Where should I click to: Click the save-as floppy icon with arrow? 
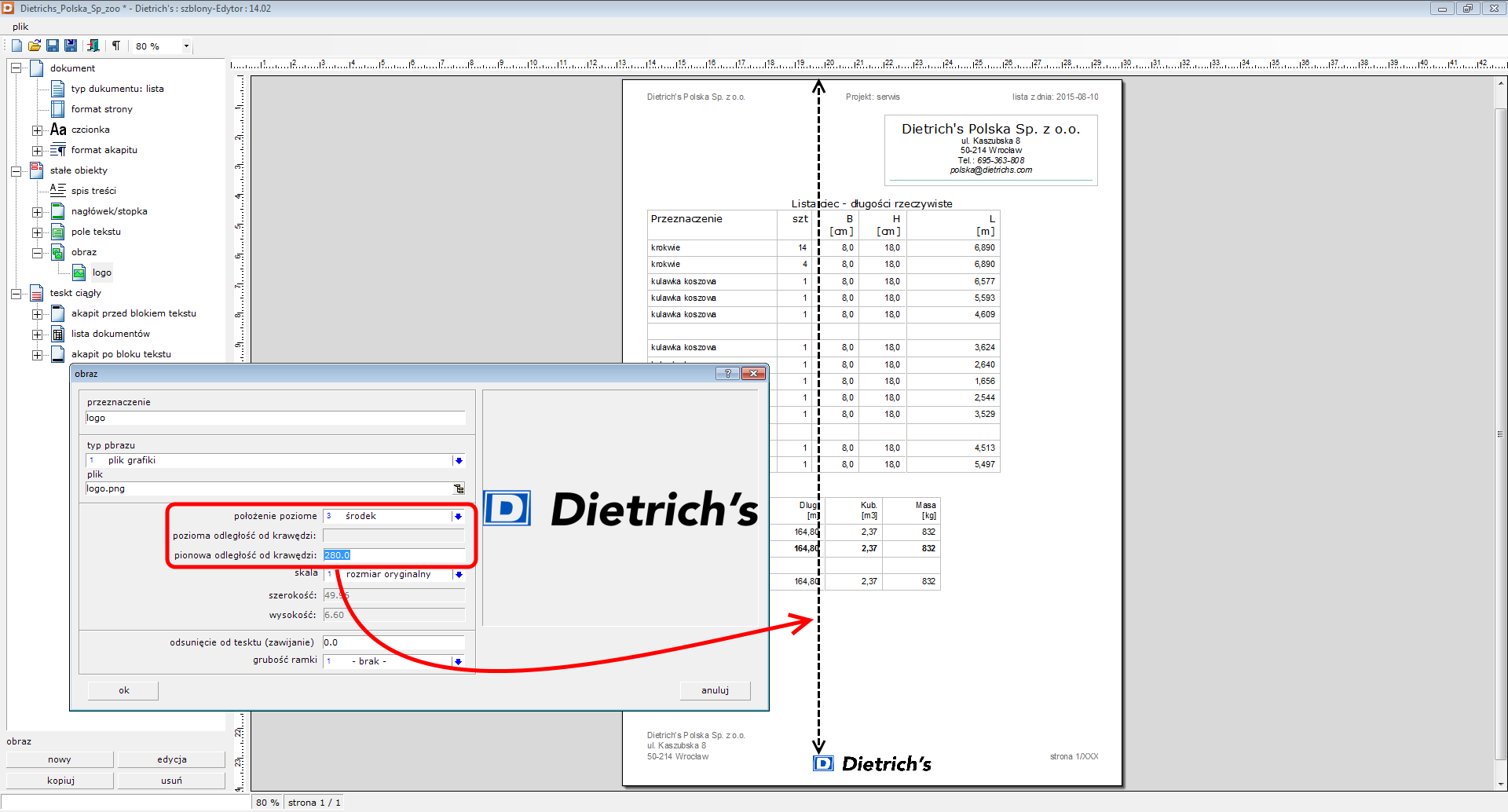click(x=71, y=46)
